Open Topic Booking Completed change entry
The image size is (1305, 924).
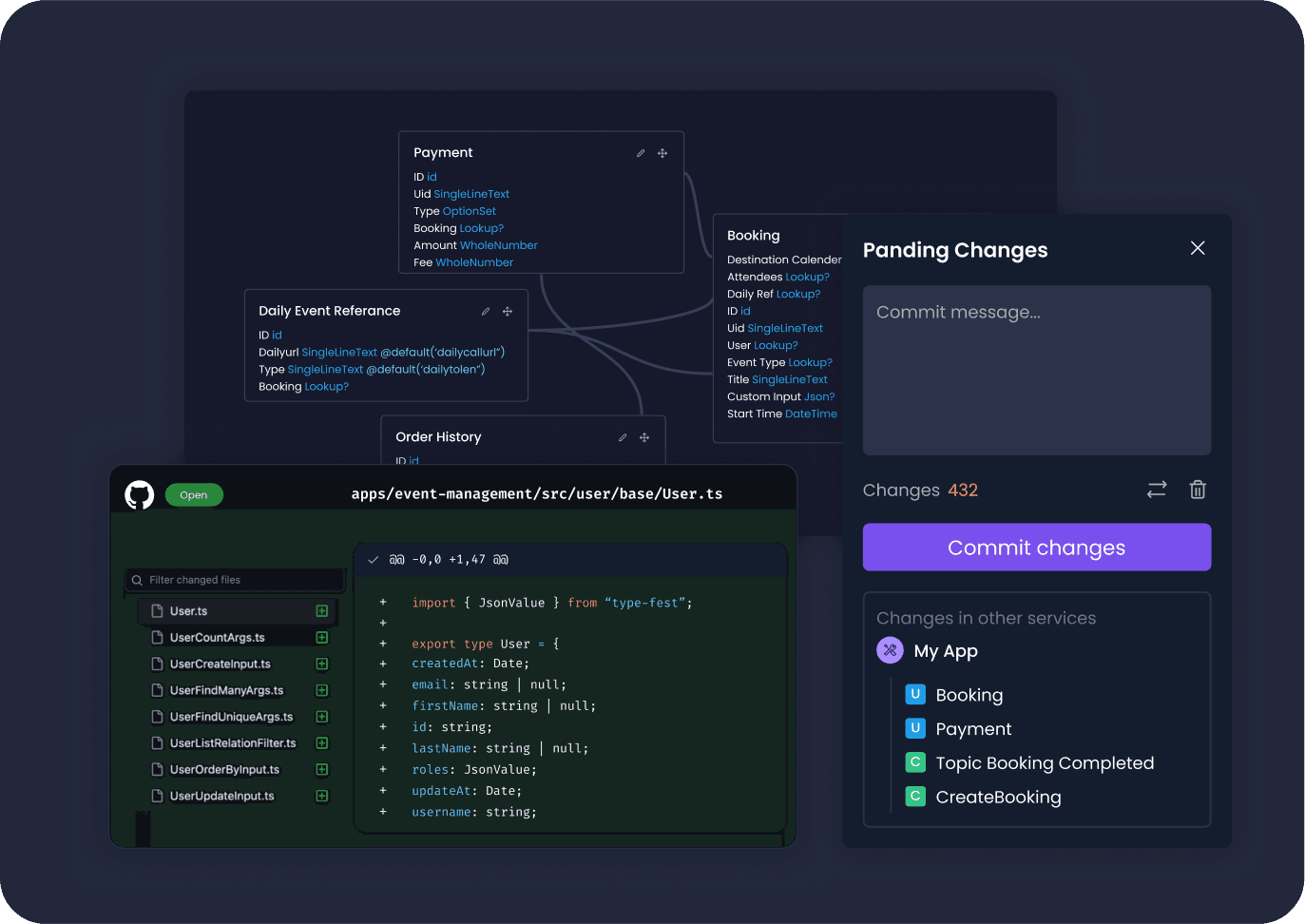pos(1045,763)
